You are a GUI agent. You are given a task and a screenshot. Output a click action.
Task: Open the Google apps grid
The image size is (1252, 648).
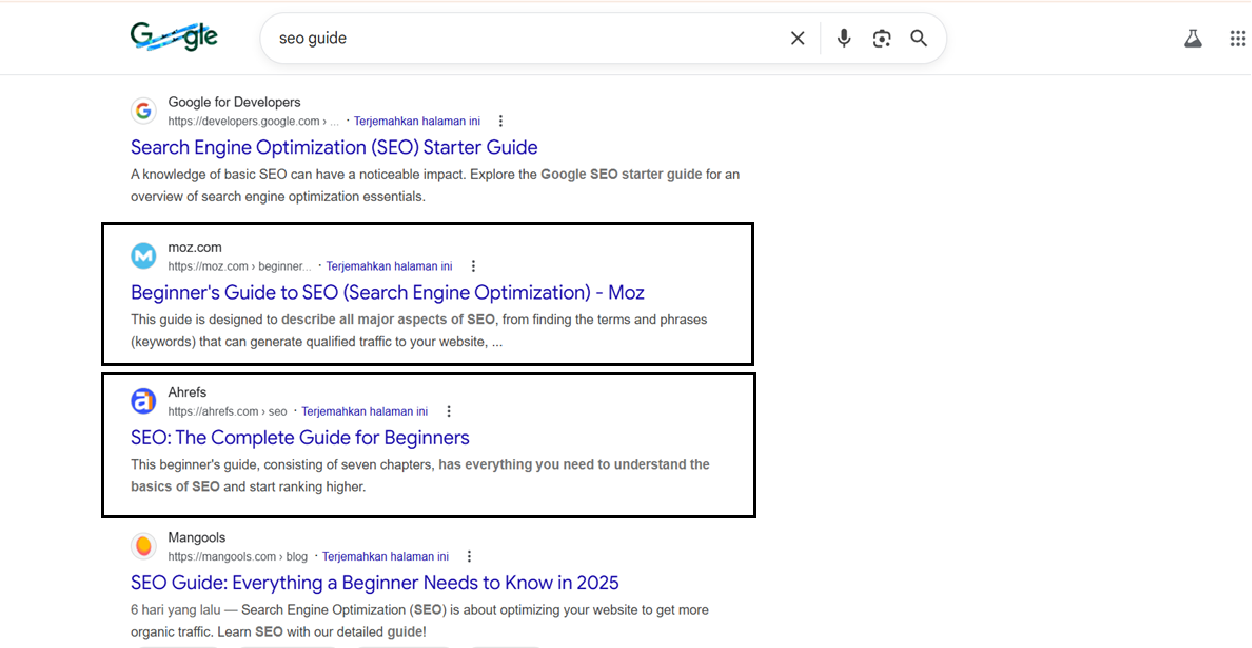1238,39
